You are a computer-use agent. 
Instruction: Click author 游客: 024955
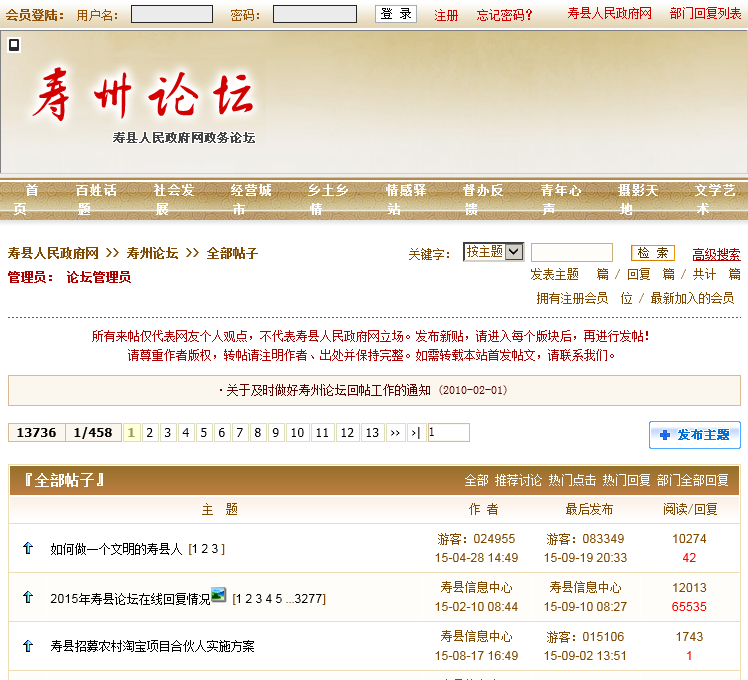pos(476,539)
